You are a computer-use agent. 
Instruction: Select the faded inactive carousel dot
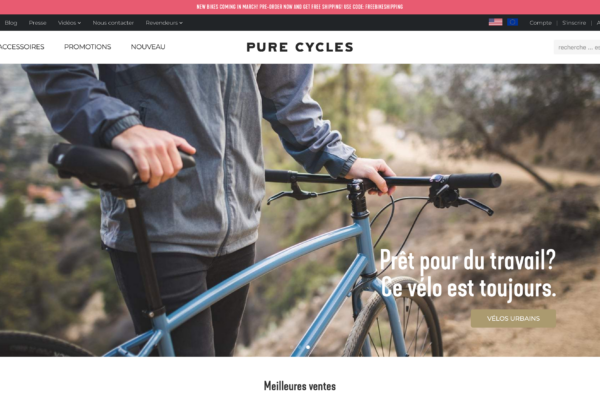tap(292, 347)
